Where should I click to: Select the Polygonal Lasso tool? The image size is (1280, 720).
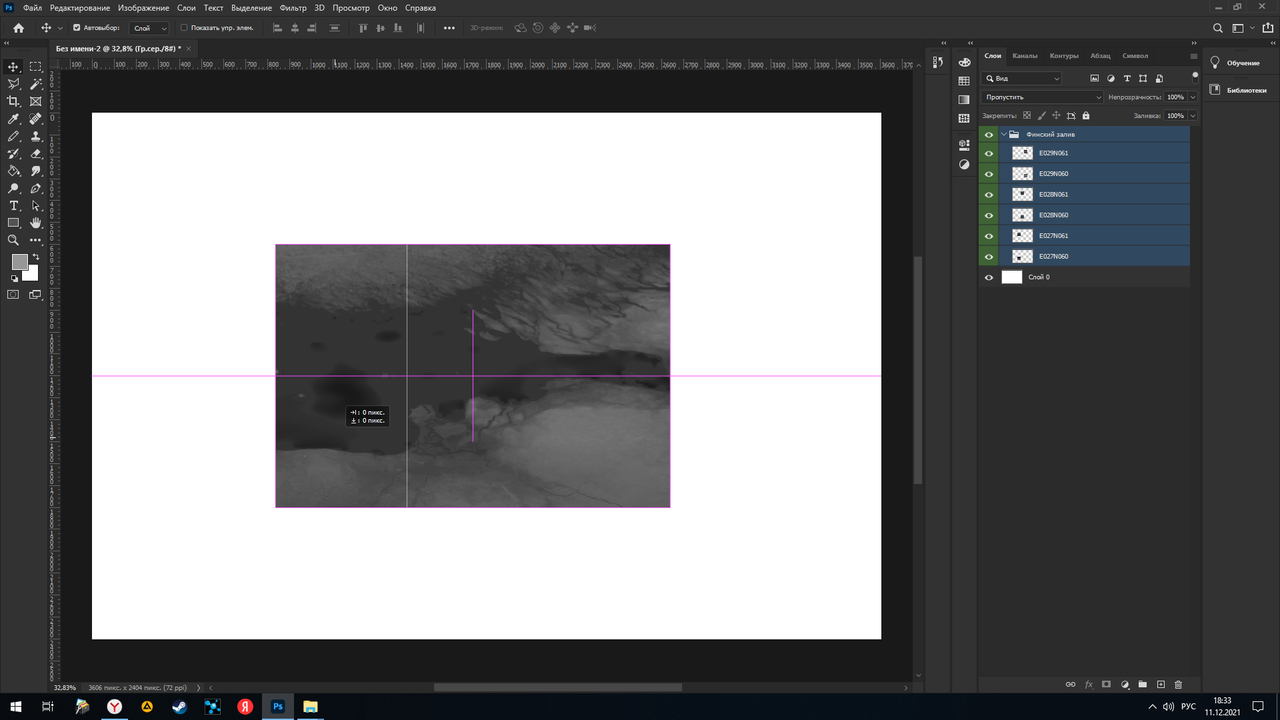pos(13,84)
